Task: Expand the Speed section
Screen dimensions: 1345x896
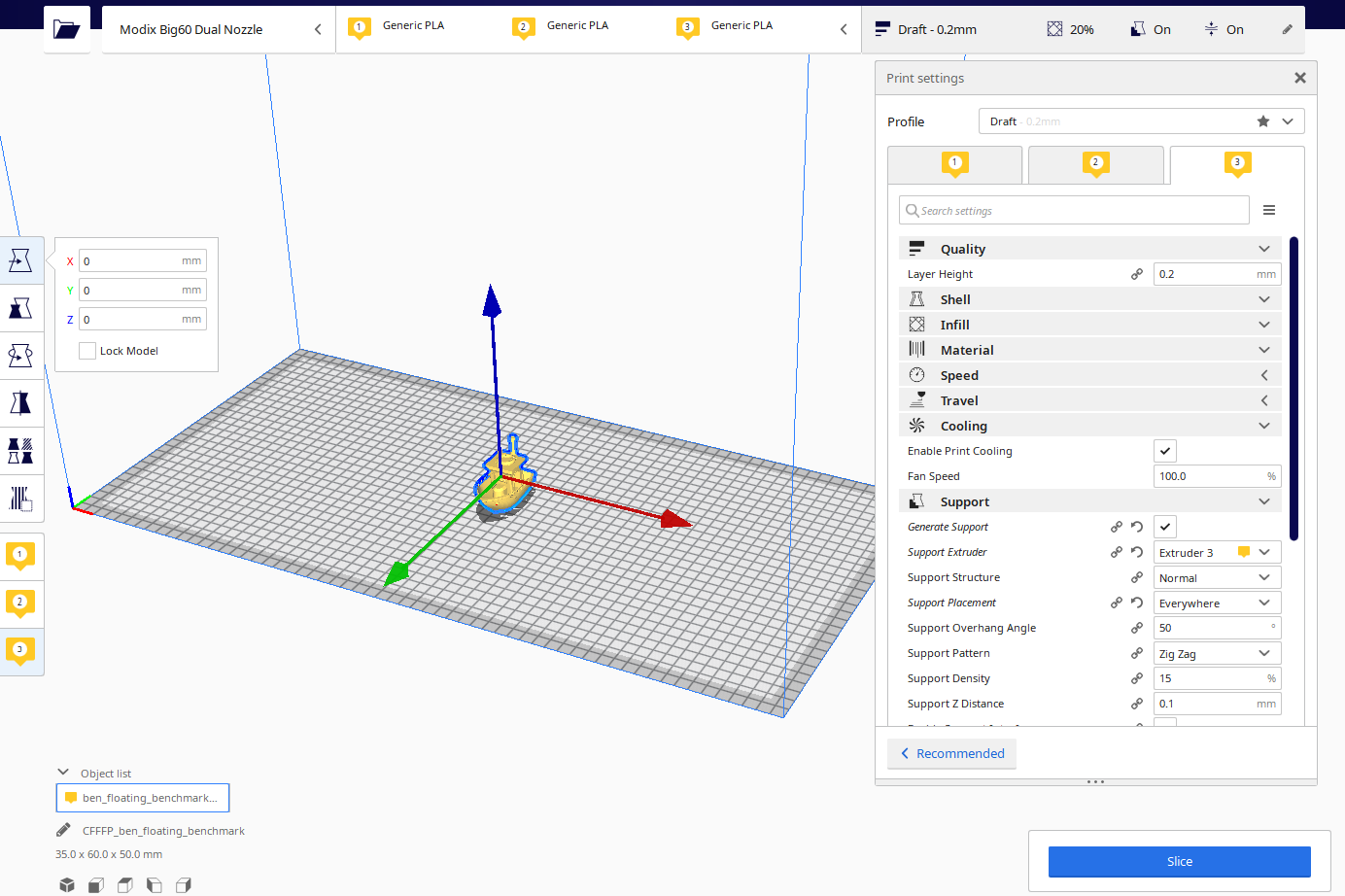Action: pyautogui.click(x=1090, y=375)
